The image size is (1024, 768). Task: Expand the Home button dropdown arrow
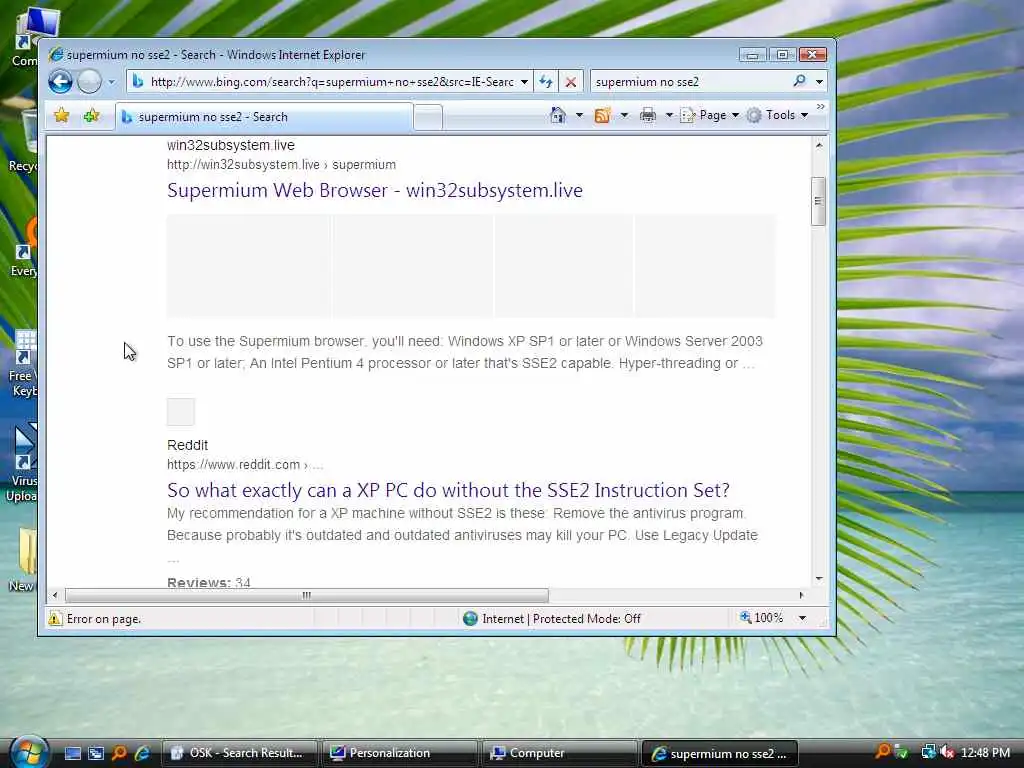[x=579, y=115]
